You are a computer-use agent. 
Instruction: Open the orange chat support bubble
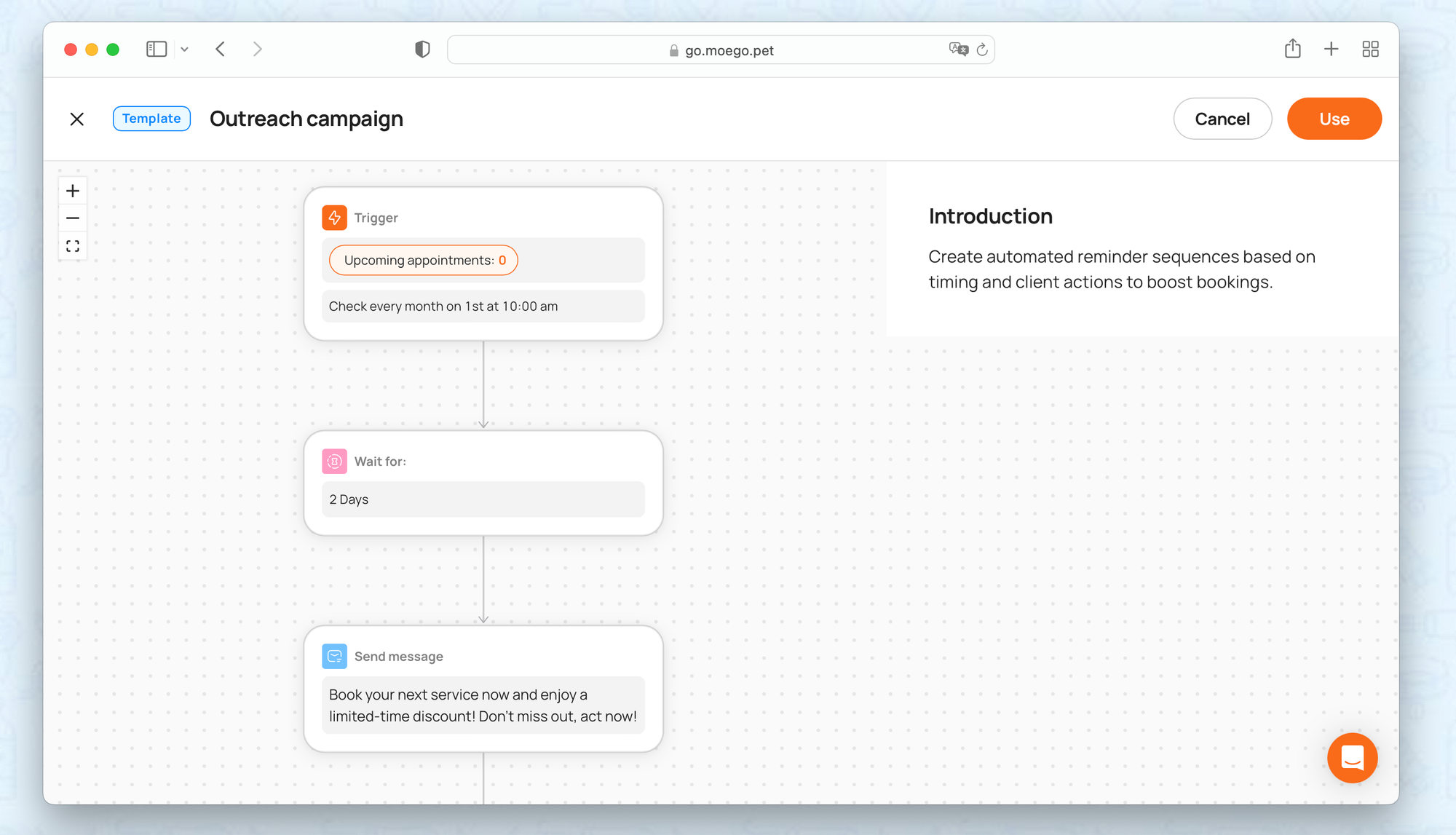tap(1352, 758)
